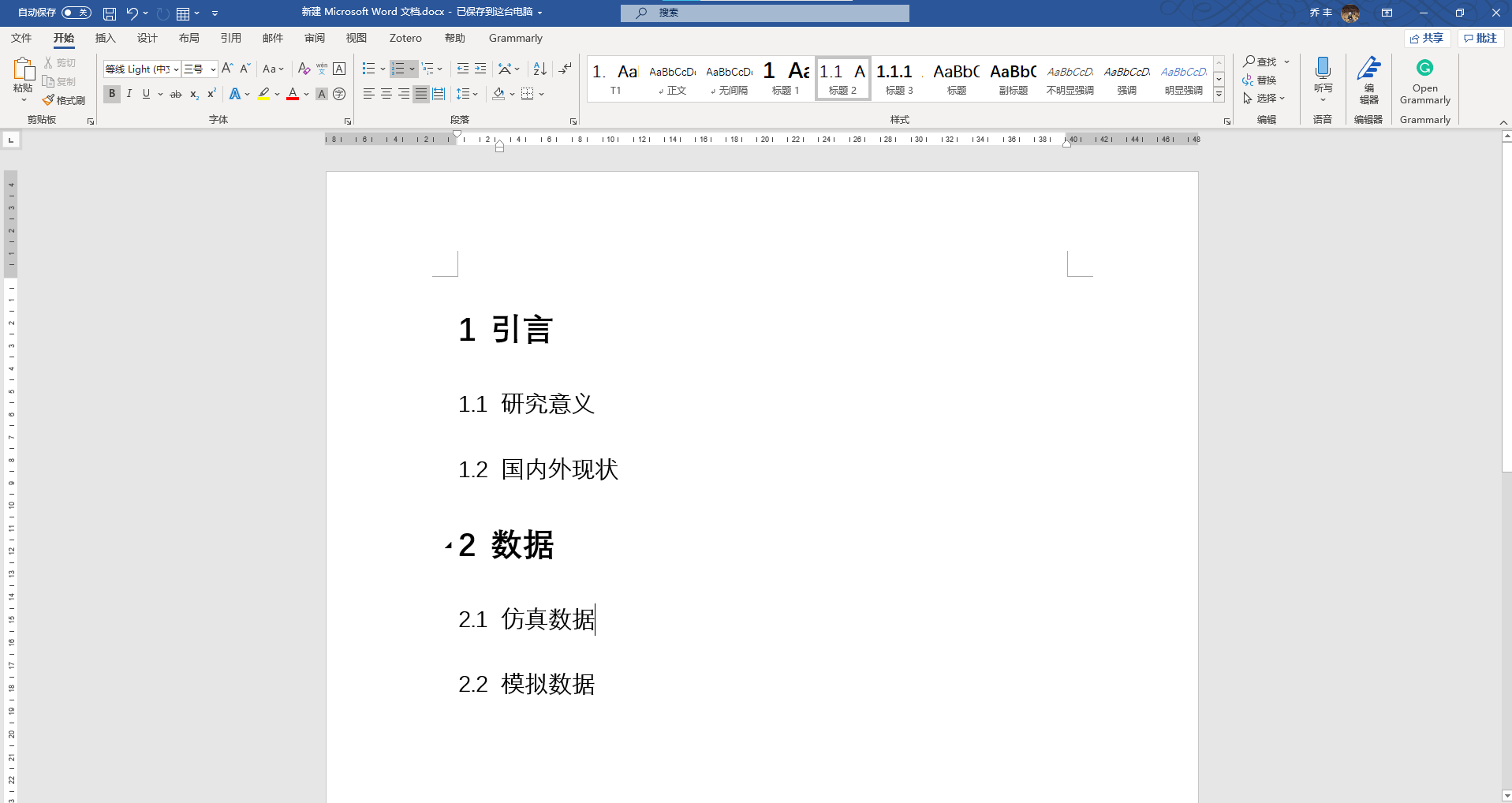Open the 编辑器 (Editor) pane

click(1368, 79)
